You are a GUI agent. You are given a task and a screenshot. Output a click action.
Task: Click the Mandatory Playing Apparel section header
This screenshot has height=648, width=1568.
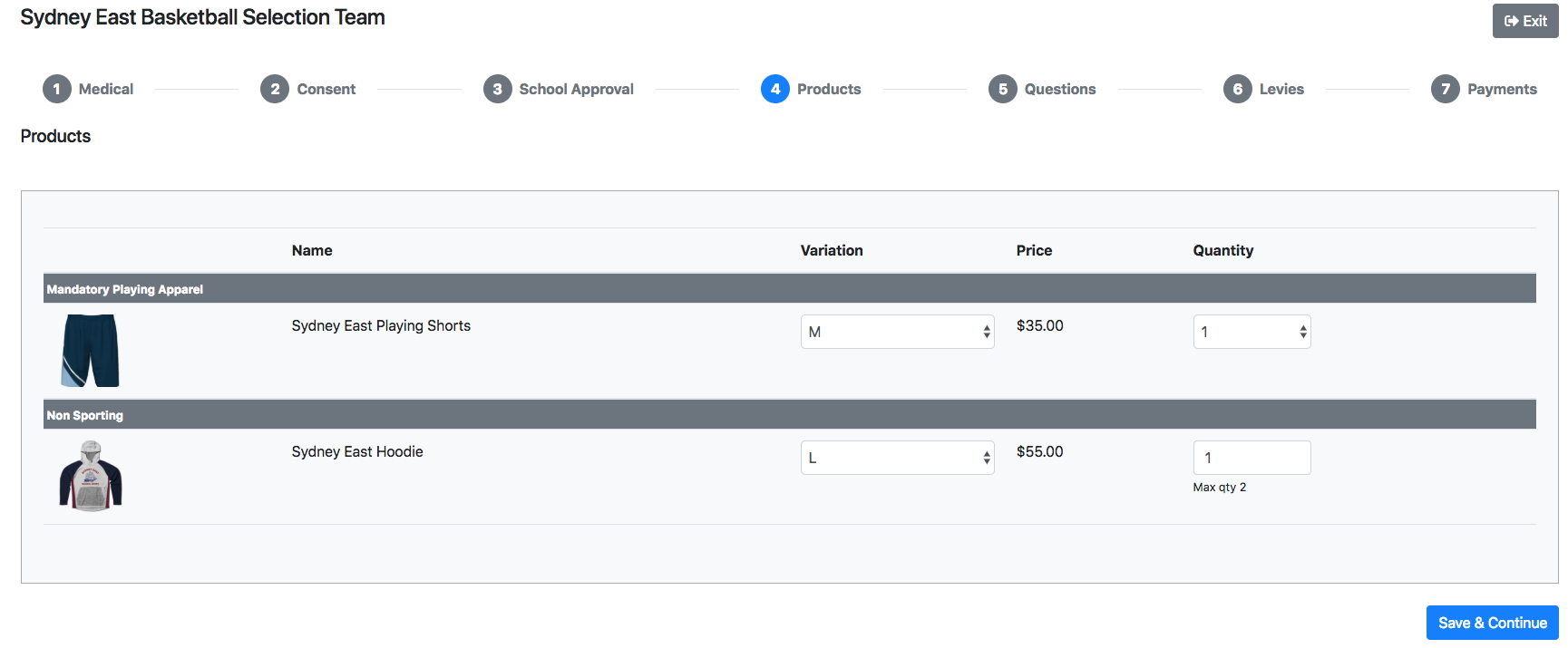tap(790, 289)
